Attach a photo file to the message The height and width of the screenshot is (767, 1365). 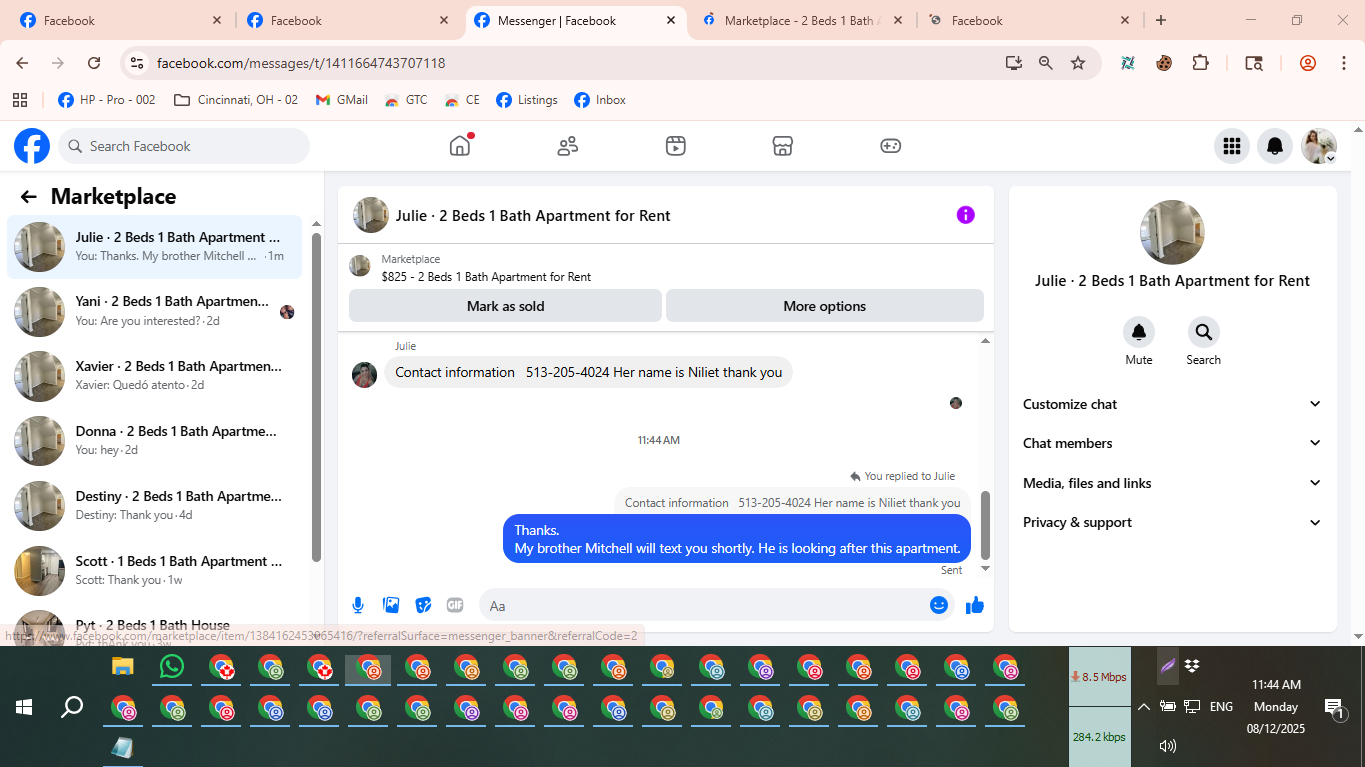tap(391, 605)
